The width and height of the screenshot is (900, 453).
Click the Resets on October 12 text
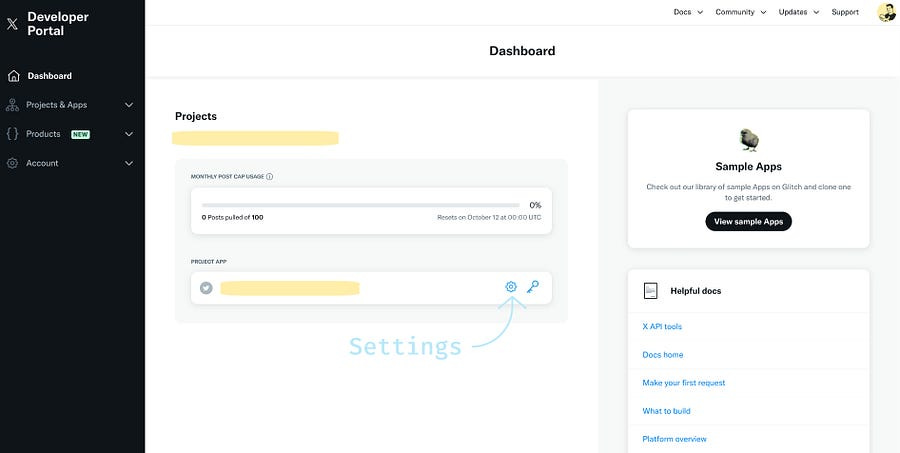pos(489,218)
